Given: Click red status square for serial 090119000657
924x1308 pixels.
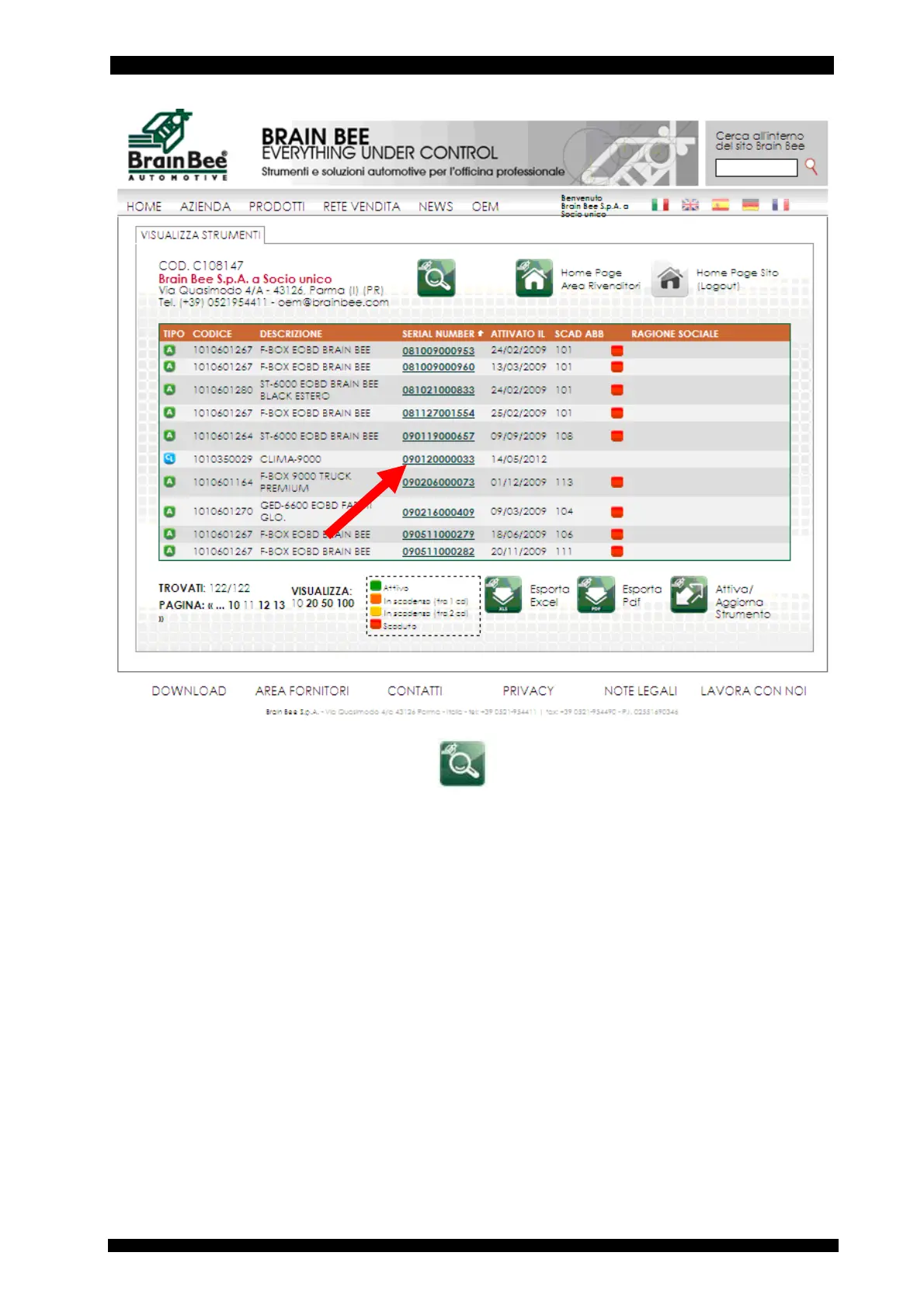Looking at the screenshot, I should [617, 436].
